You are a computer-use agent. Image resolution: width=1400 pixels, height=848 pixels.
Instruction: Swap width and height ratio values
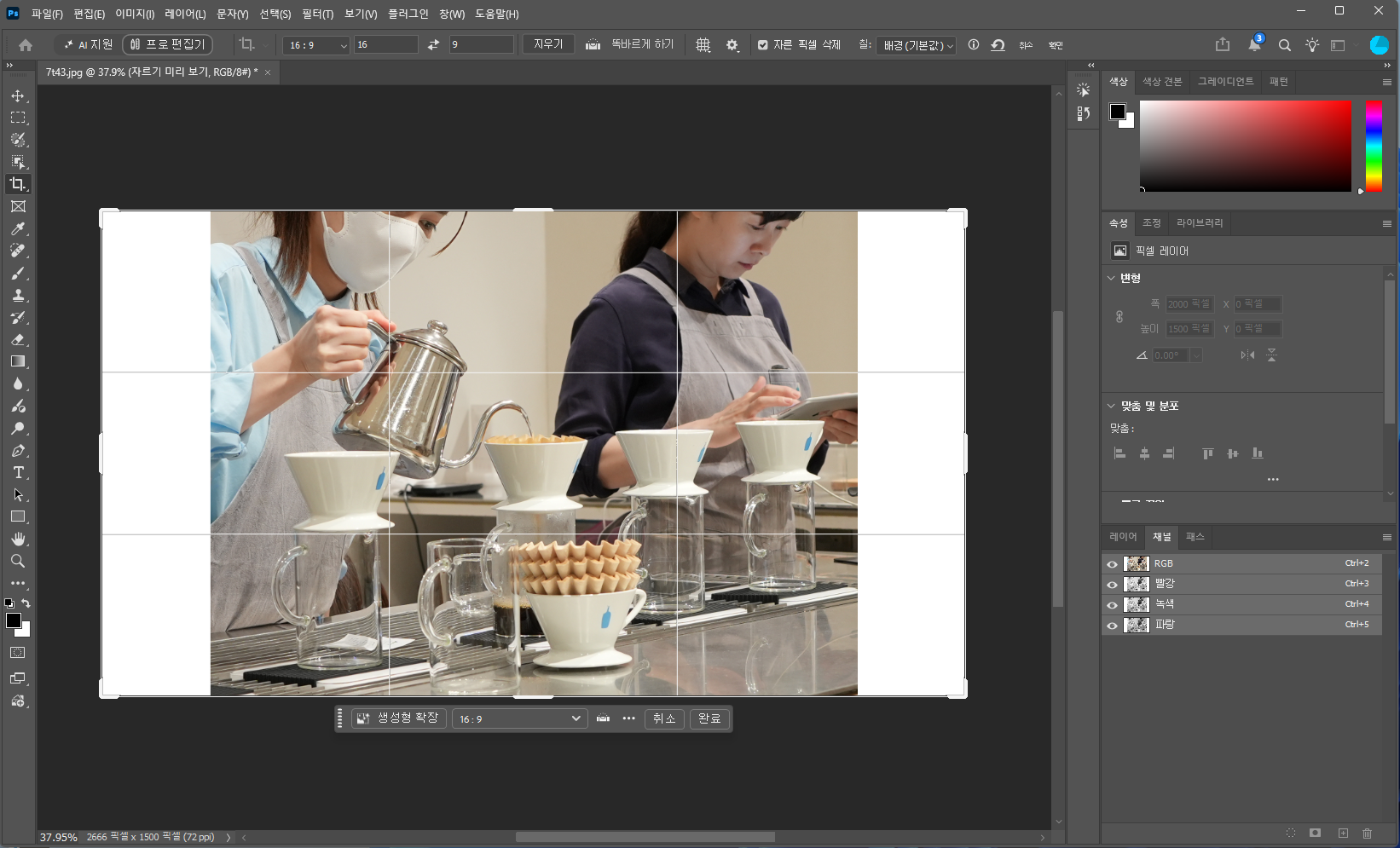pyautogui.click(x=433, y=44)
